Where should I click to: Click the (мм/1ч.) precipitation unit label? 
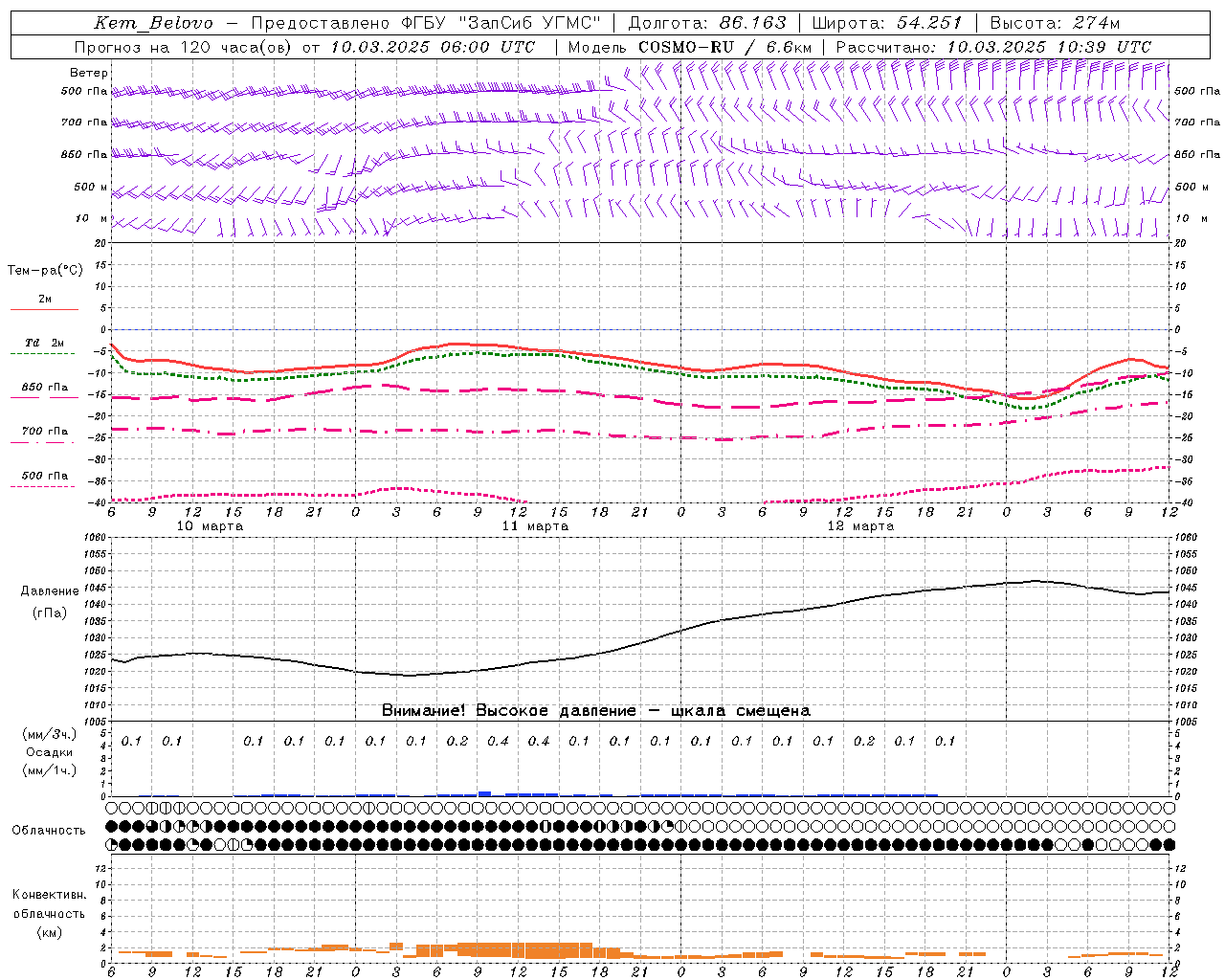[x=50, y=770]
